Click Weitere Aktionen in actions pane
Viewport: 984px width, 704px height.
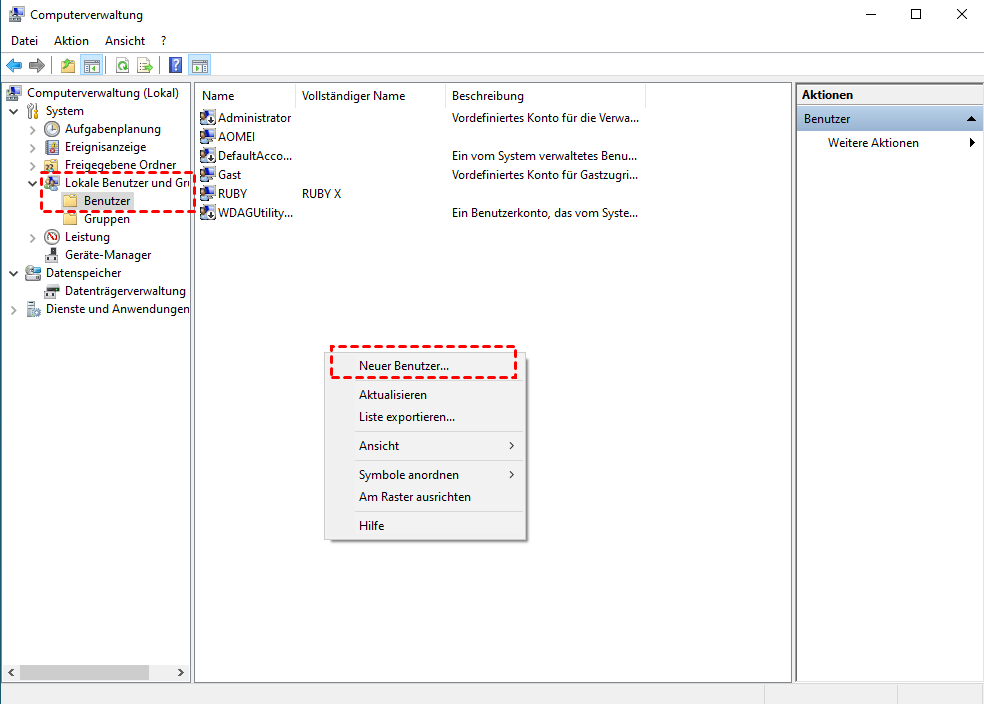point(873,142)
